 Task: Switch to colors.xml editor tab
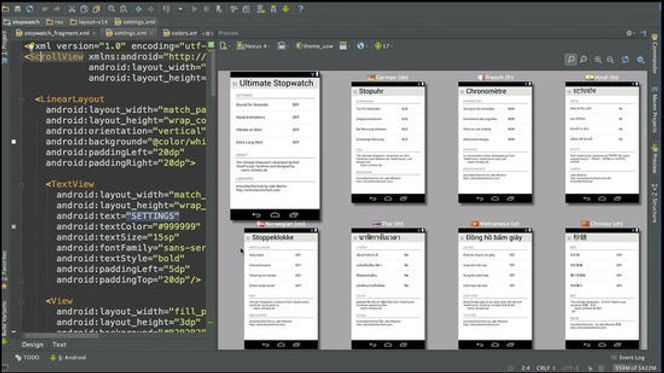click(181, 33)
